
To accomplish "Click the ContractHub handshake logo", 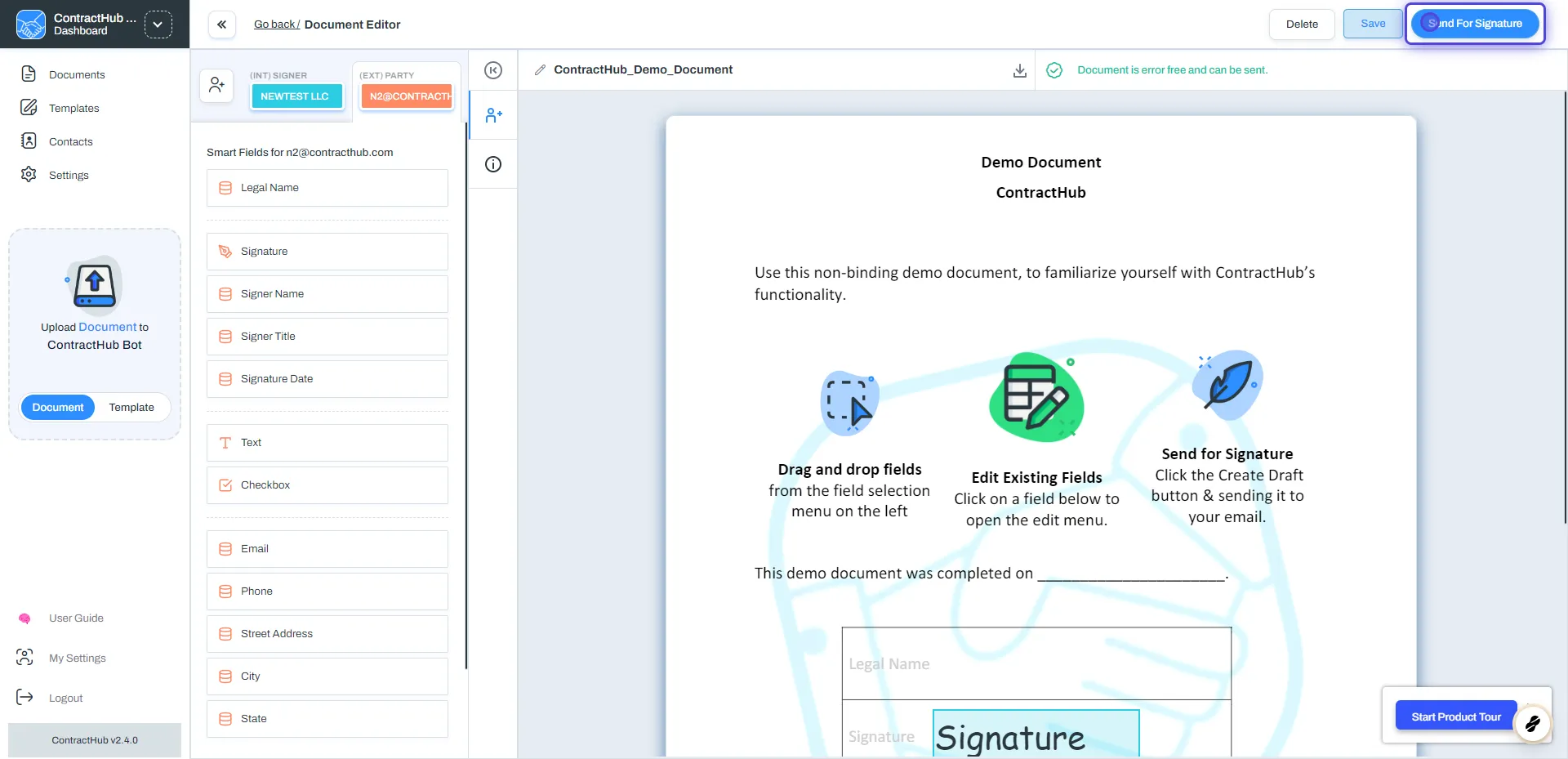I will (31, 25).
